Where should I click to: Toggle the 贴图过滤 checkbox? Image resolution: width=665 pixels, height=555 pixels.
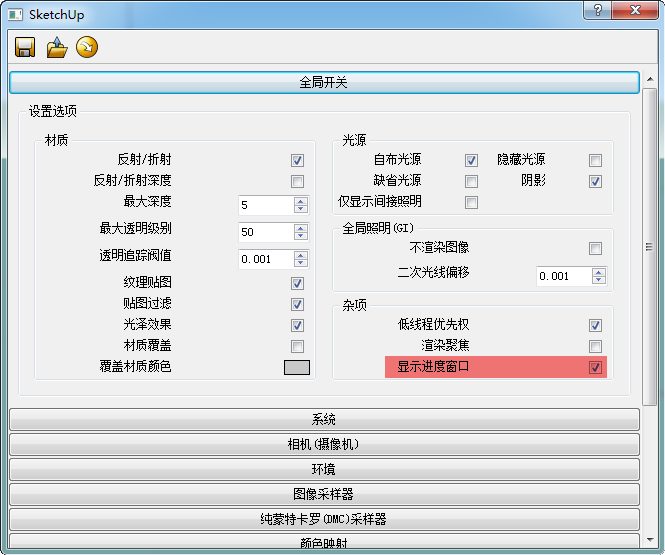pyautogui.click(x=297, y=304)
